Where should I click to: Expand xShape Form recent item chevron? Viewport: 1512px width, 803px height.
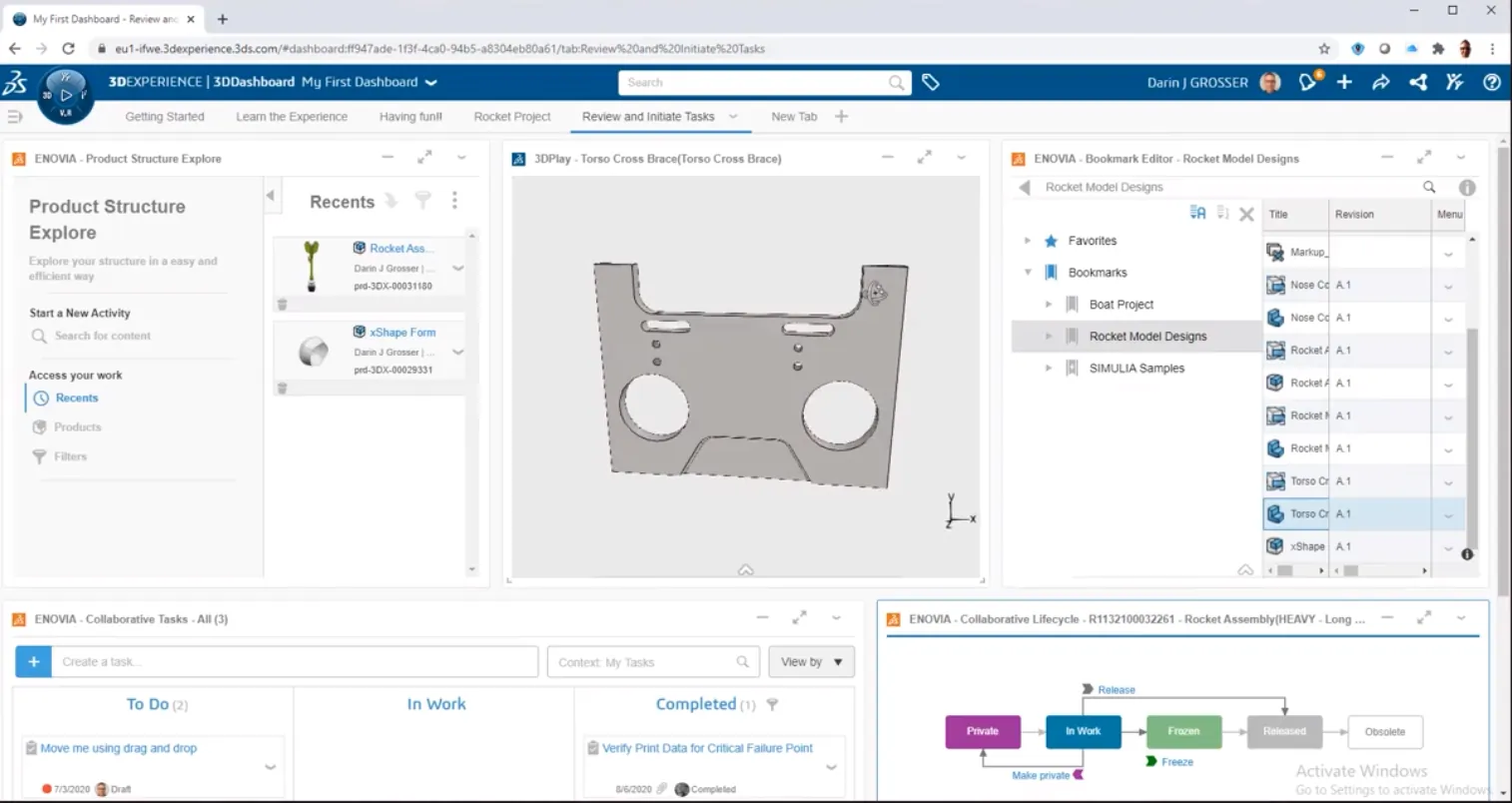[457, 352]
